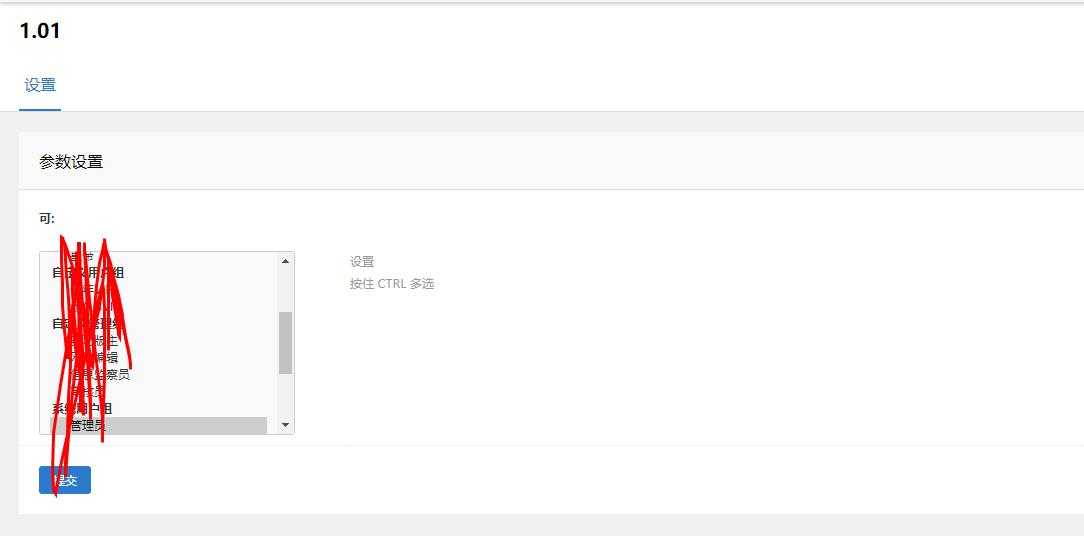Click the 系统用户组 group label
This screenshot has height=536, width=1084.
pos(83,408)
